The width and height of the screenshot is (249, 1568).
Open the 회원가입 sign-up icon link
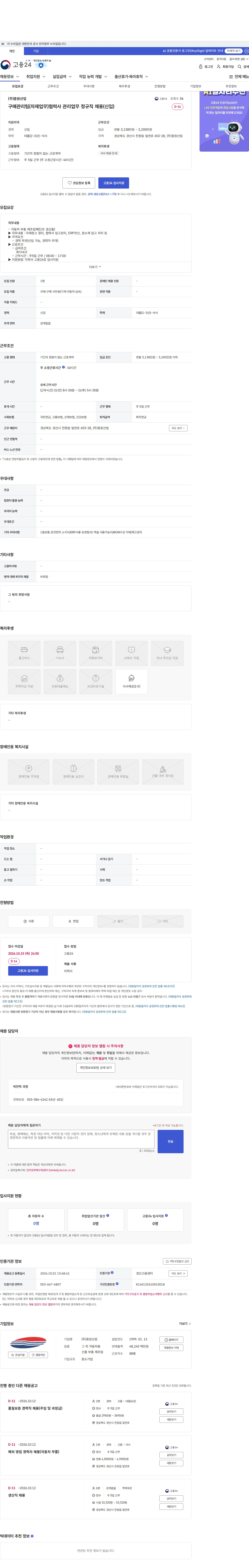[225, 66]
